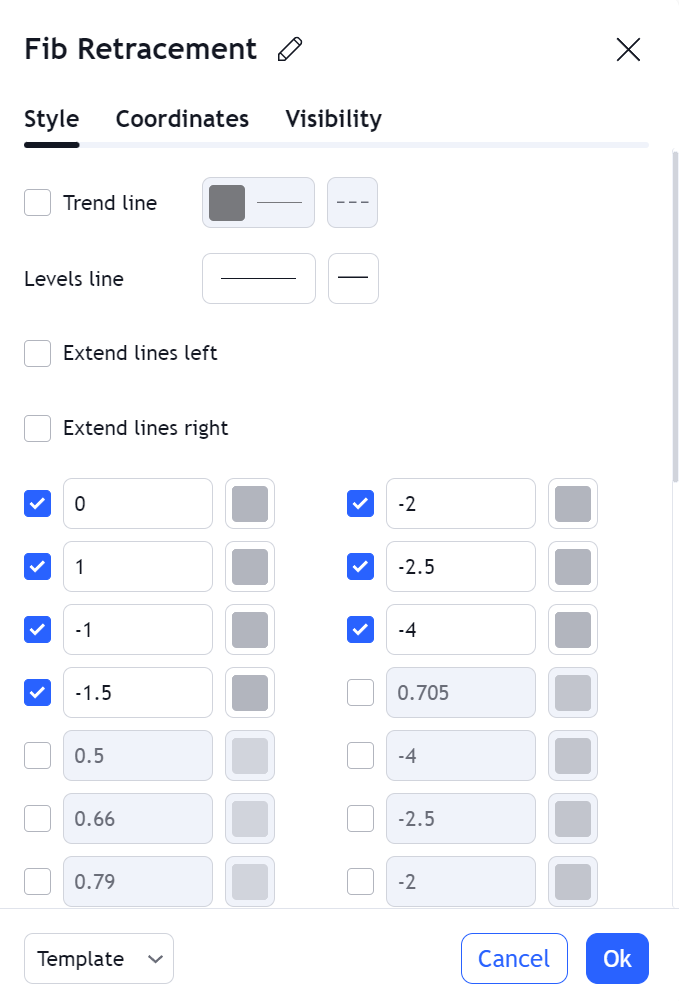Enable the 0.705 level checkbox
679x1001 pixels.
[x=361, y=693]
